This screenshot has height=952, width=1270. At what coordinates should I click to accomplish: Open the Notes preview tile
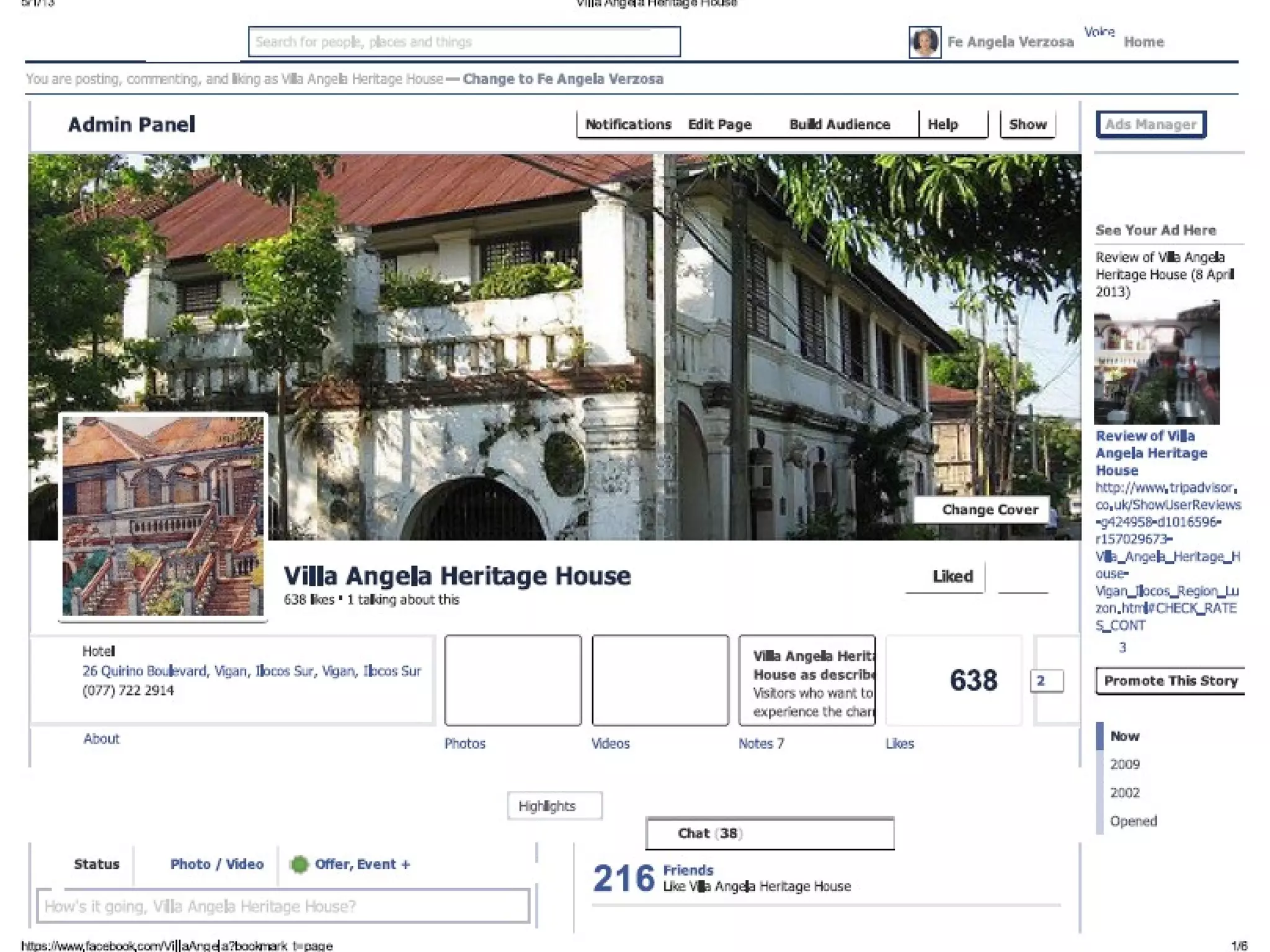[x=807, y=680]
